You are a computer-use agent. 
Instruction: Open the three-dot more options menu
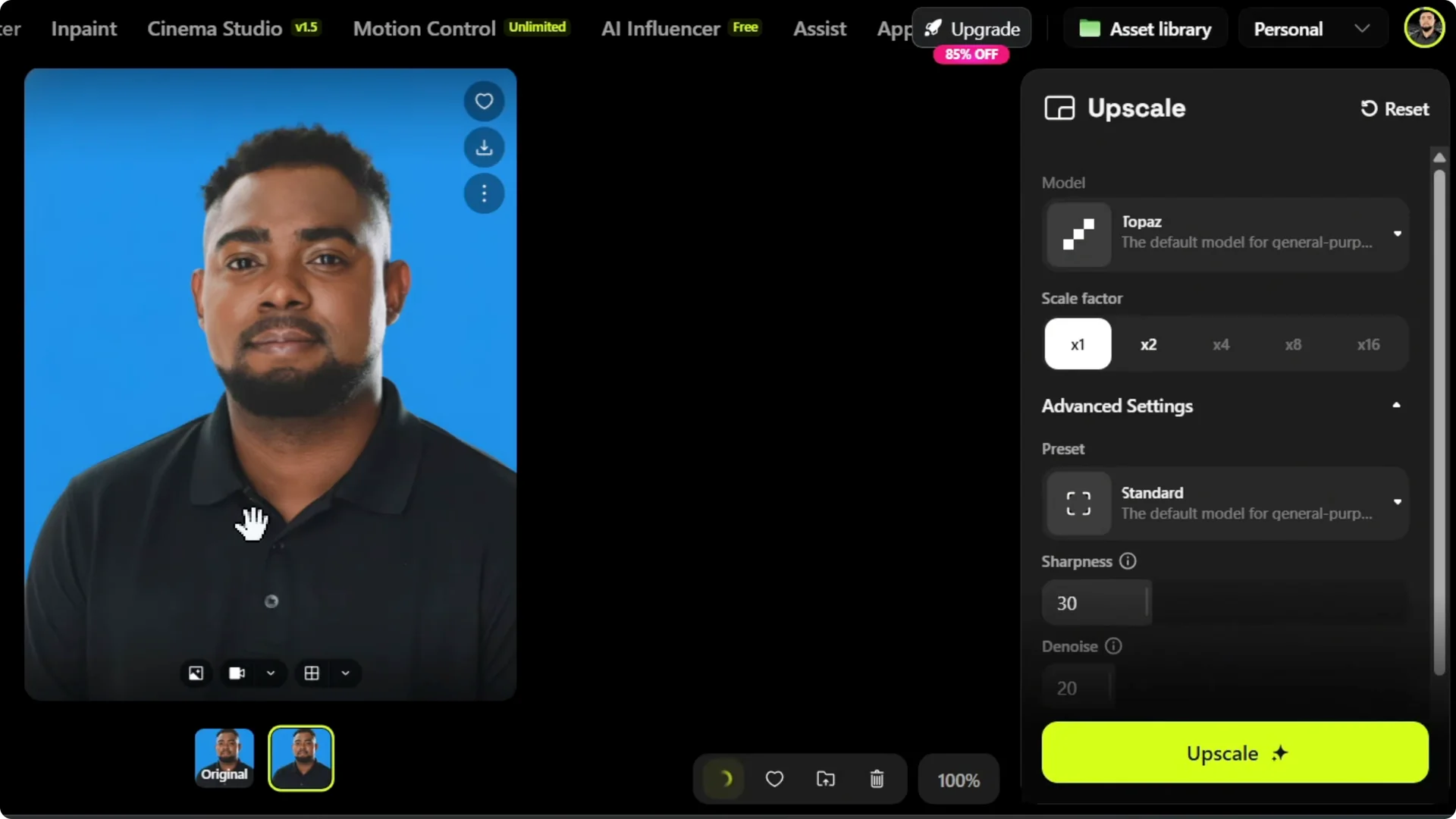[x=483, y=194]
